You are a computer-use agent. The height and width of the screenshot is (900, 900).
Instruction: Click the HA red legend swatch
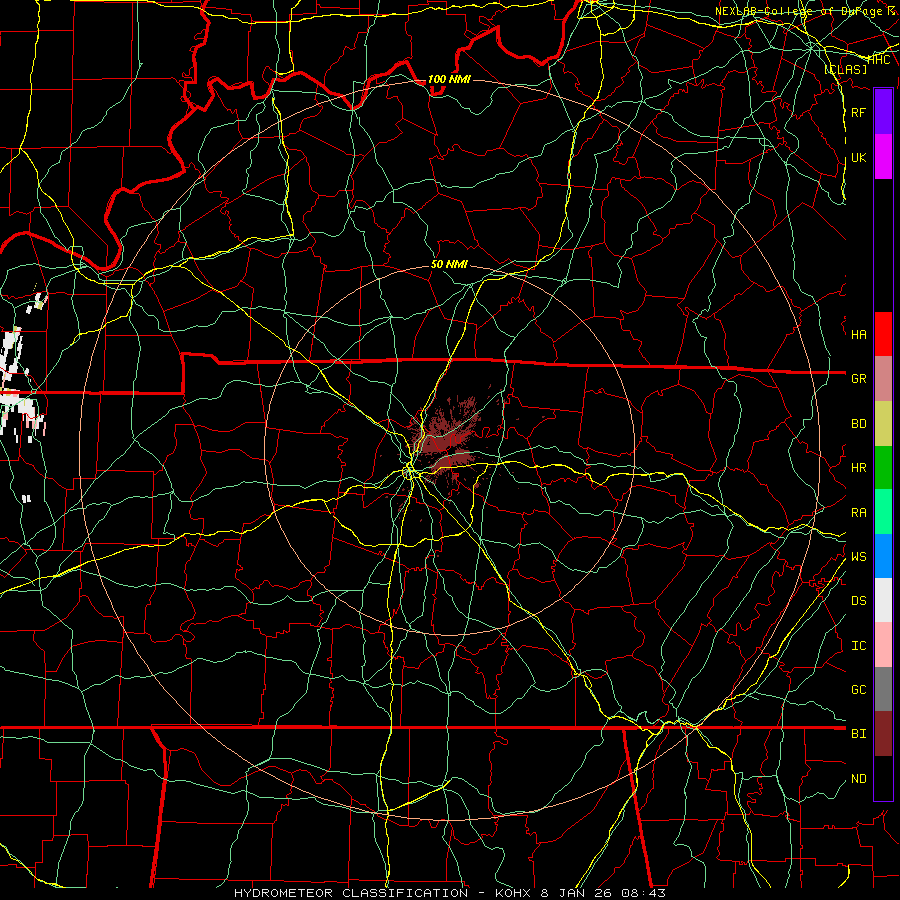[883, 334]
